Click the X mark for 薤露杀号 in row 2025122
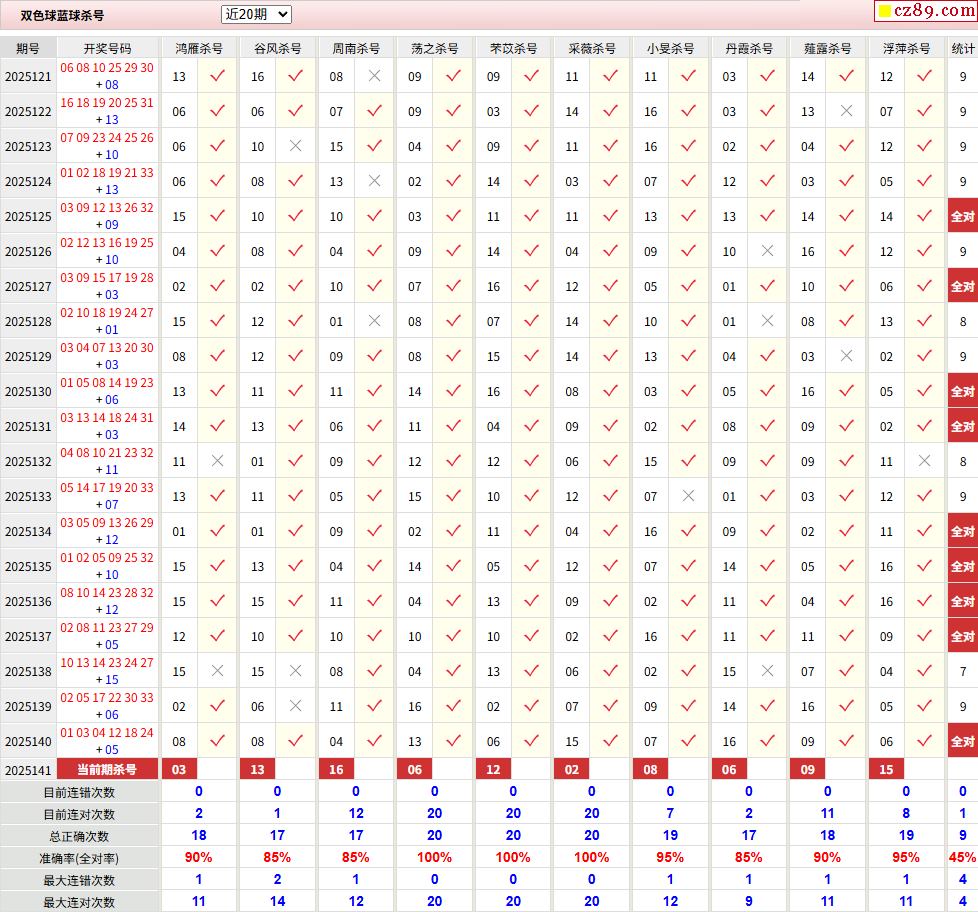The height and width of the screenshot is (912, 978). 846,111
